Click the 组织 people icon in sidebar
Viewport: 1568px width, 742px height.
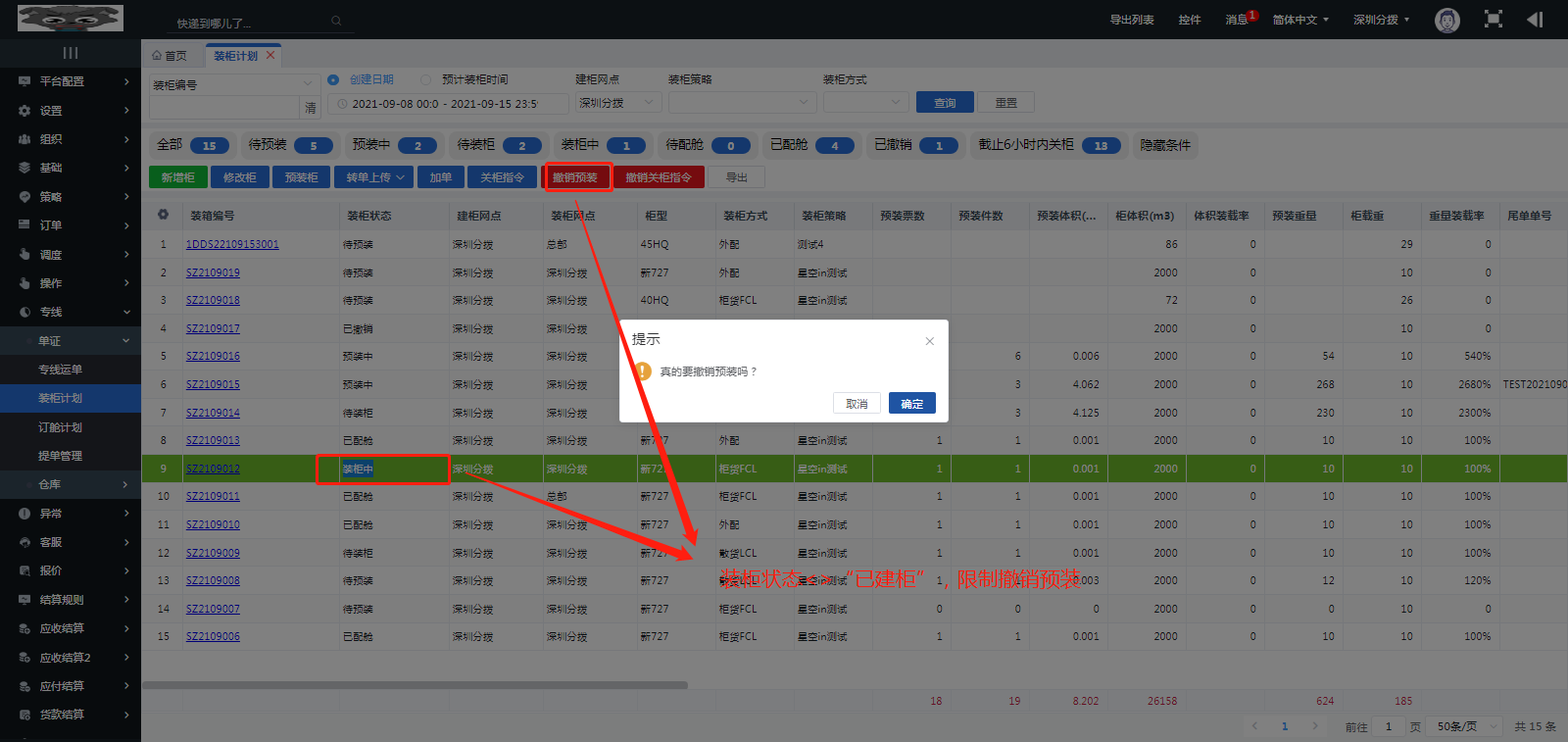[24, 139]
